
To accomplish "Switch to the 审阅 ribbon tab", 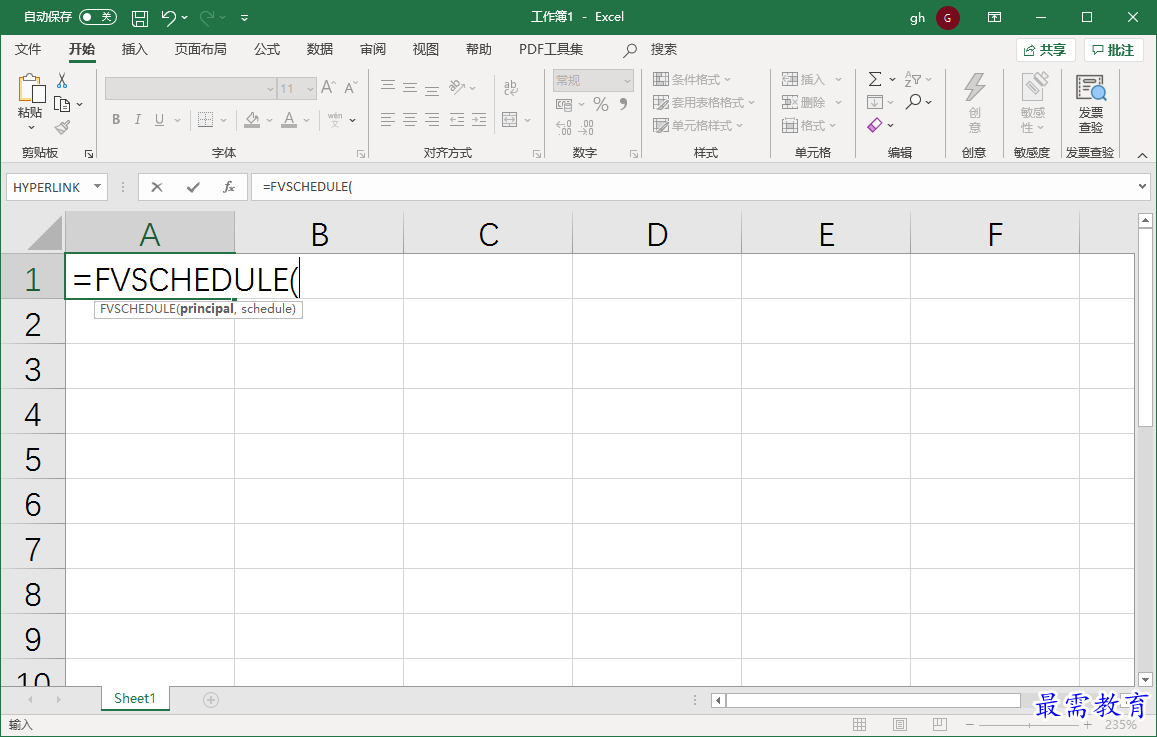I will pos(373,49).
